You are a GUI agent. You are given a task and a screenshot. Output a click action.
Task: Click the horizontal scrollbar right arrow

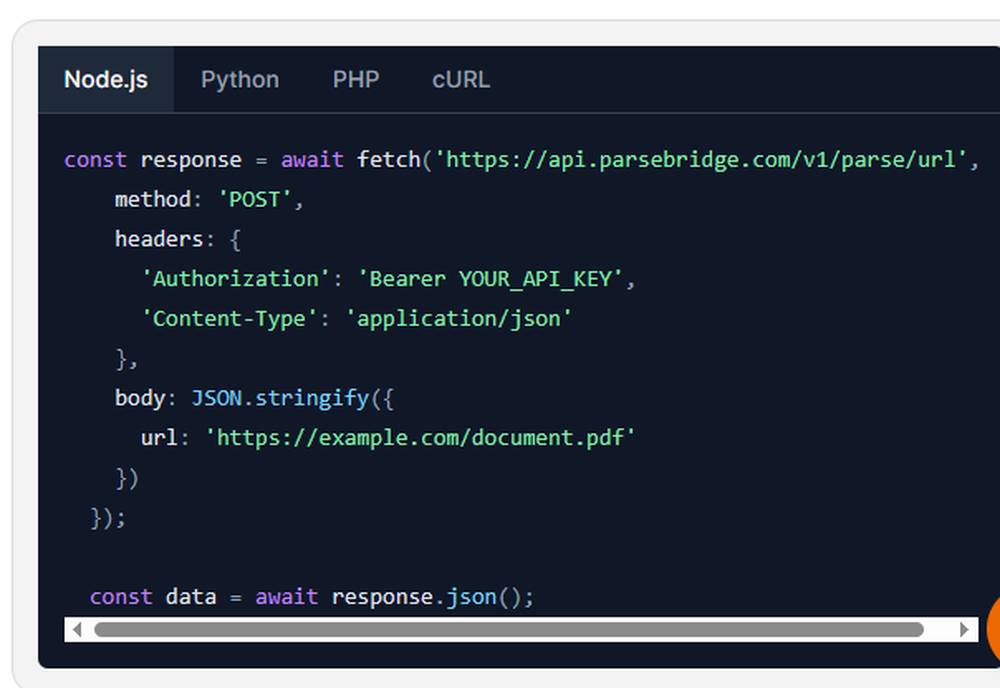coord(964,630)
